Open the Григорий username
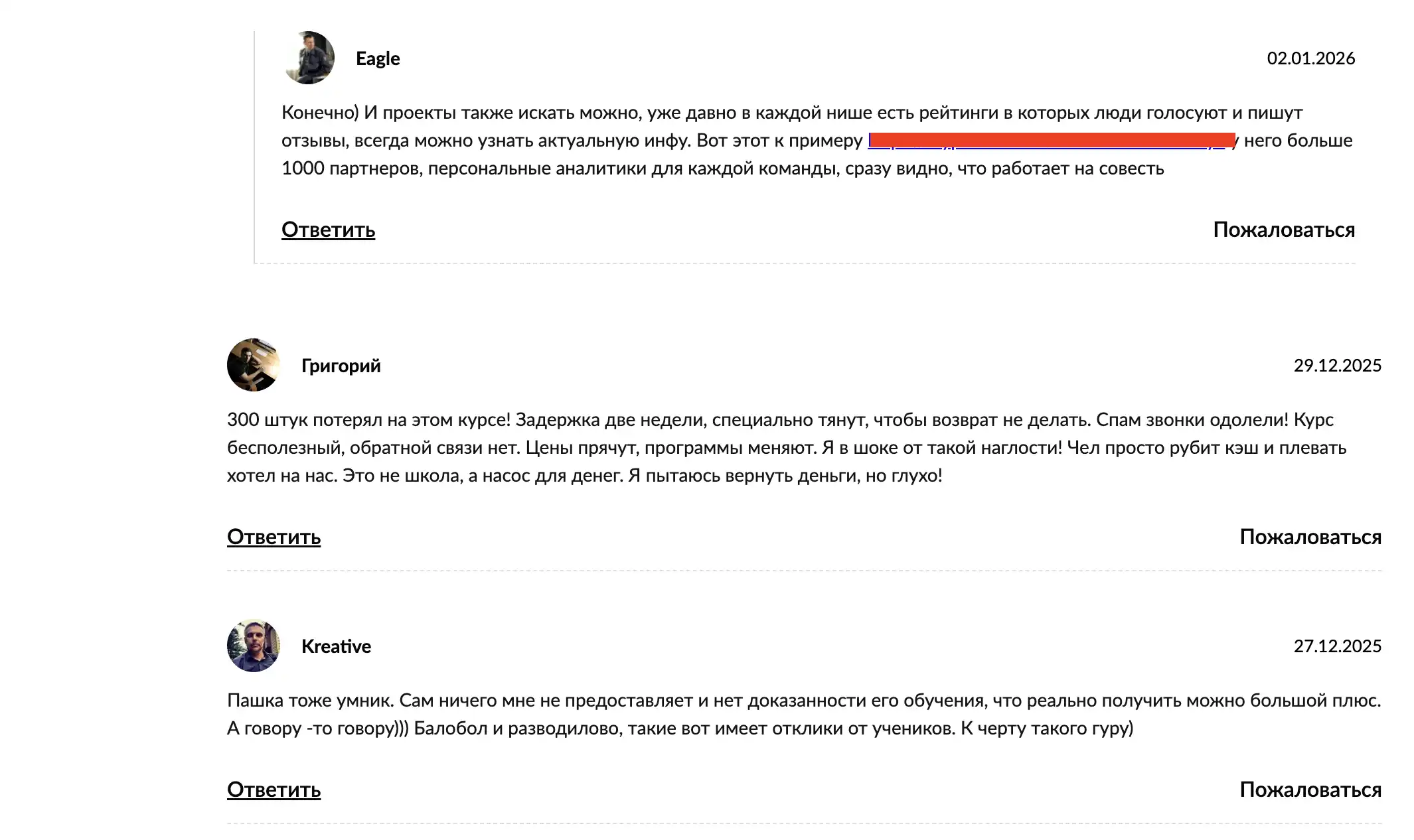1414x840 pixels. pos(341,366)
